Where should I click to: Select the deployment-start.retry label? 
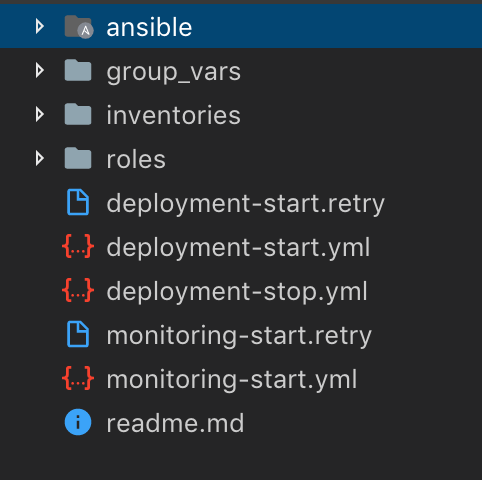(245, 204)
